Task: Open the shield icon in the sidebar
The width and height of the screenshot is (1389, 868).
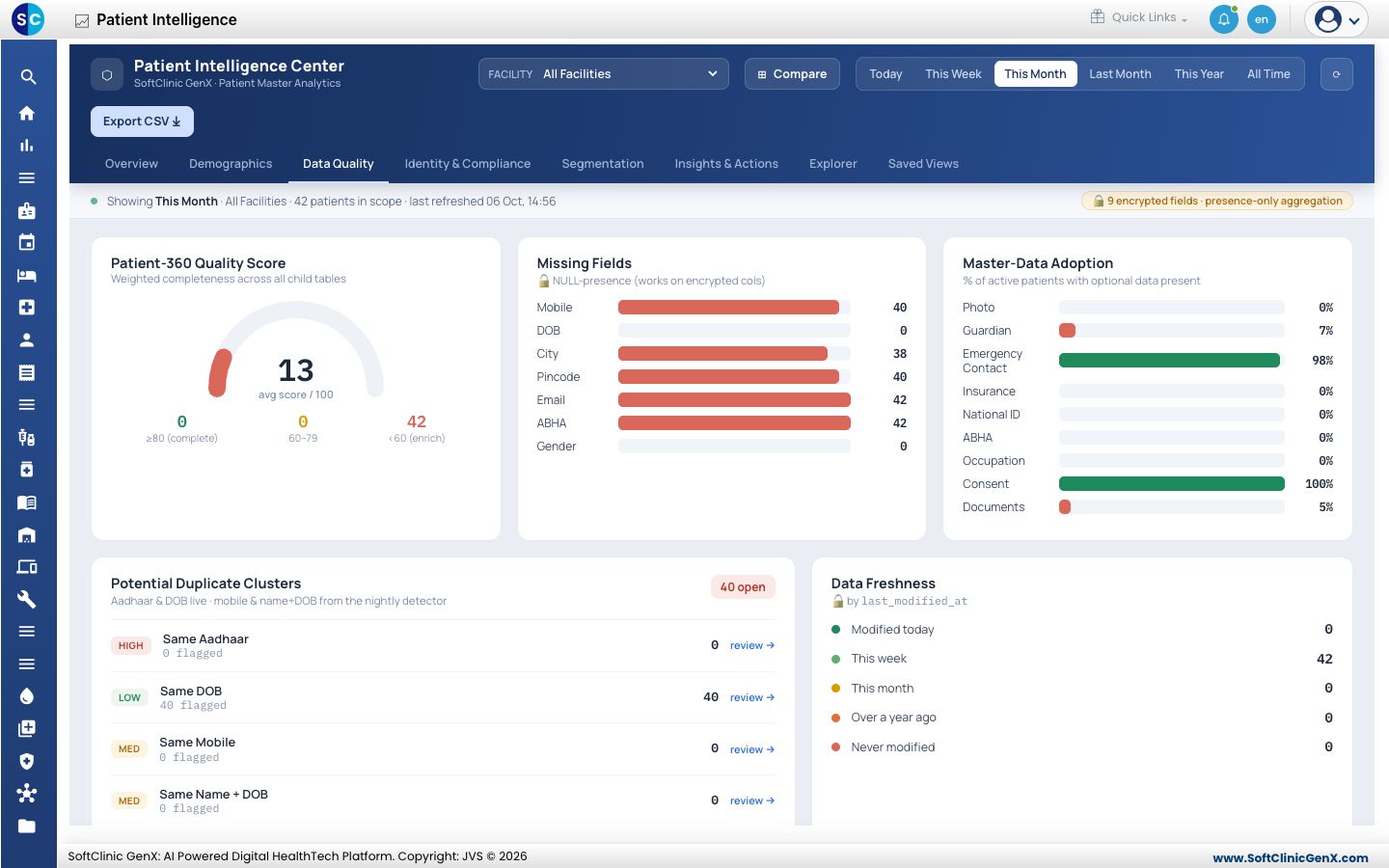Action: 27,761
